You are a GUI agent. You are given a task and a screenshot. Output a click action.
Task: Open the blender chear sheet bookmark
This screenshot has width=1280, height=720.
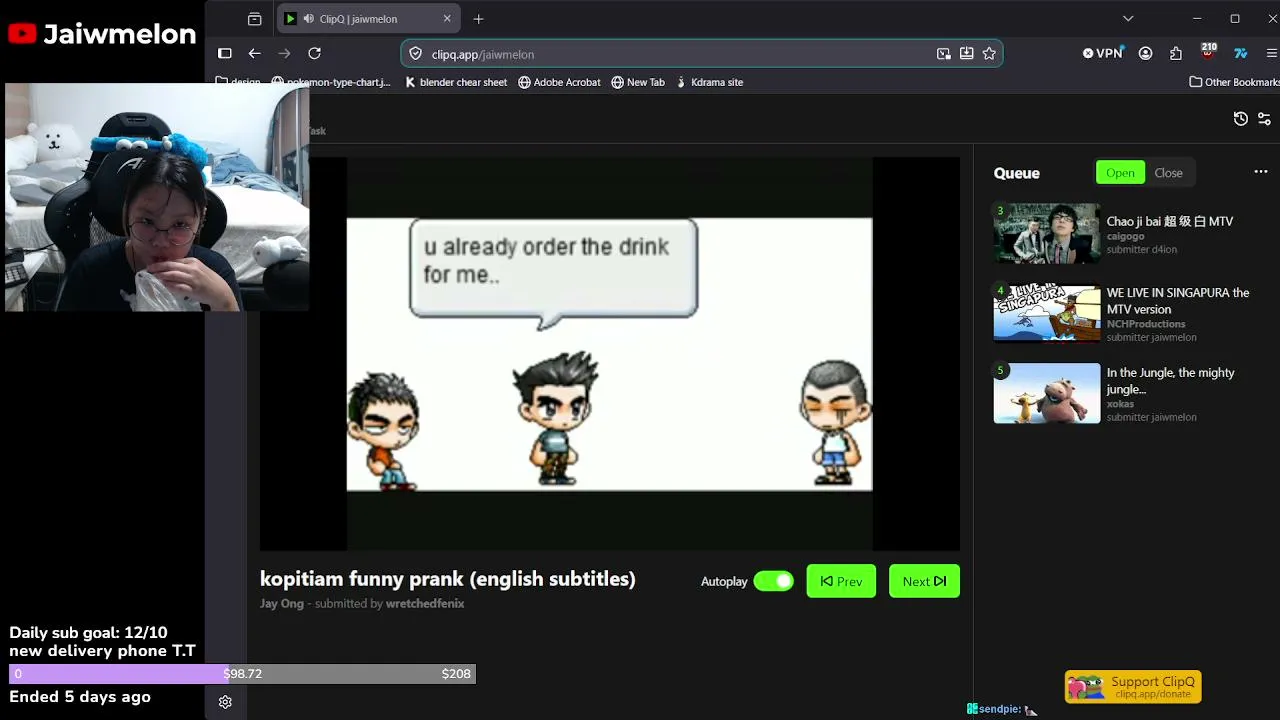click(x=456, y=82)
